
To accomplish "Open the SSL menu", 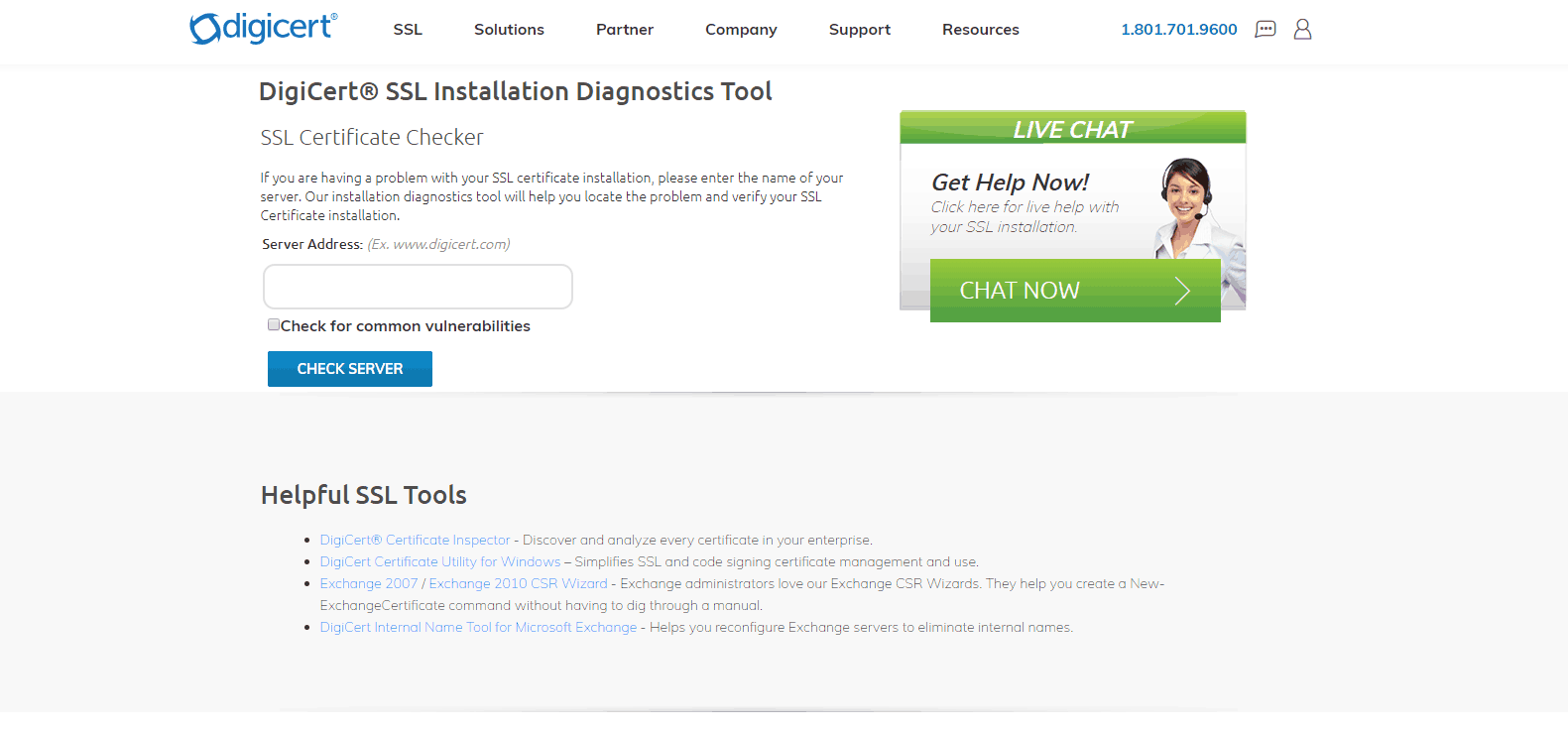I will pos(408,30).
